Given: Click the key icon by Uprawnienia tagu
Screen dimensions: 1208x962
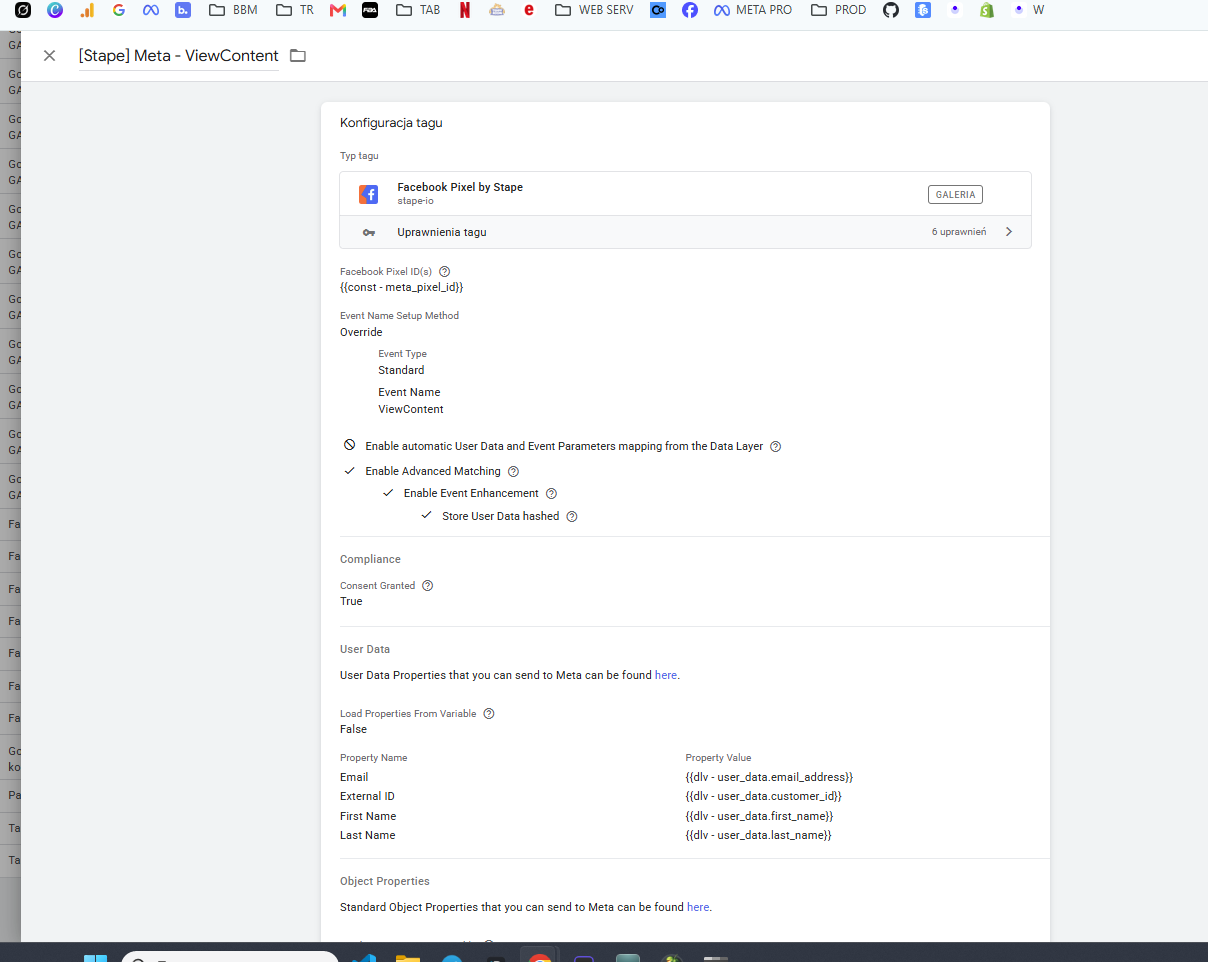Looking at the screenshot, I should (x=369, y=232).
